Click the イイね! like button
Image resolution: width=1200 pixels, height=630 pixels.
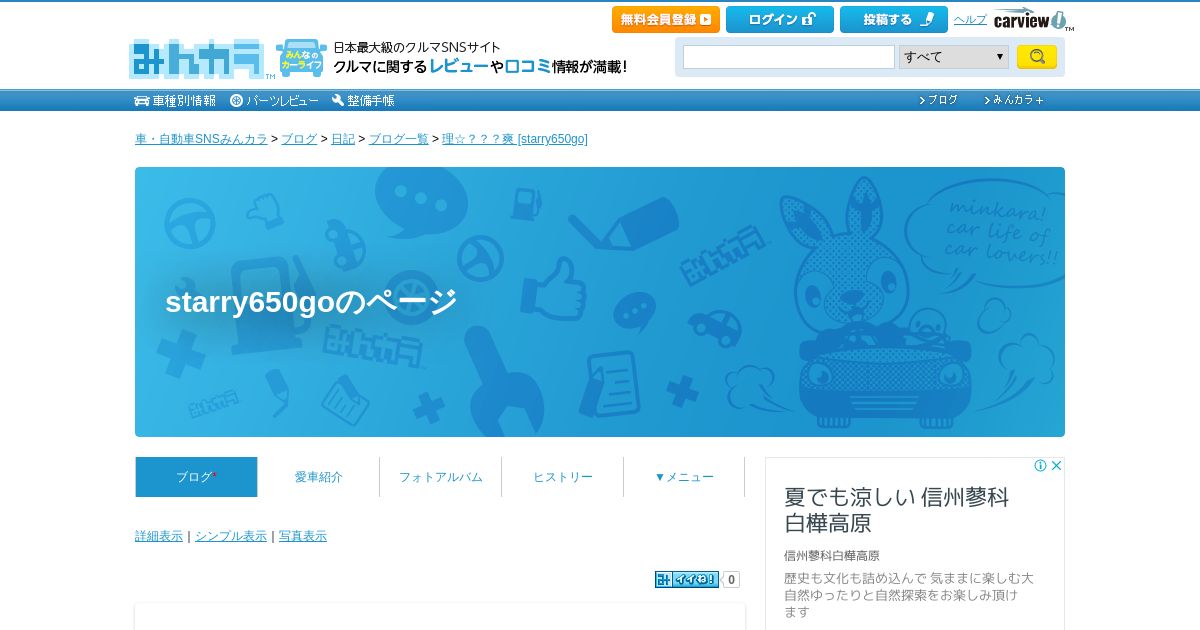tap(687, 579)
